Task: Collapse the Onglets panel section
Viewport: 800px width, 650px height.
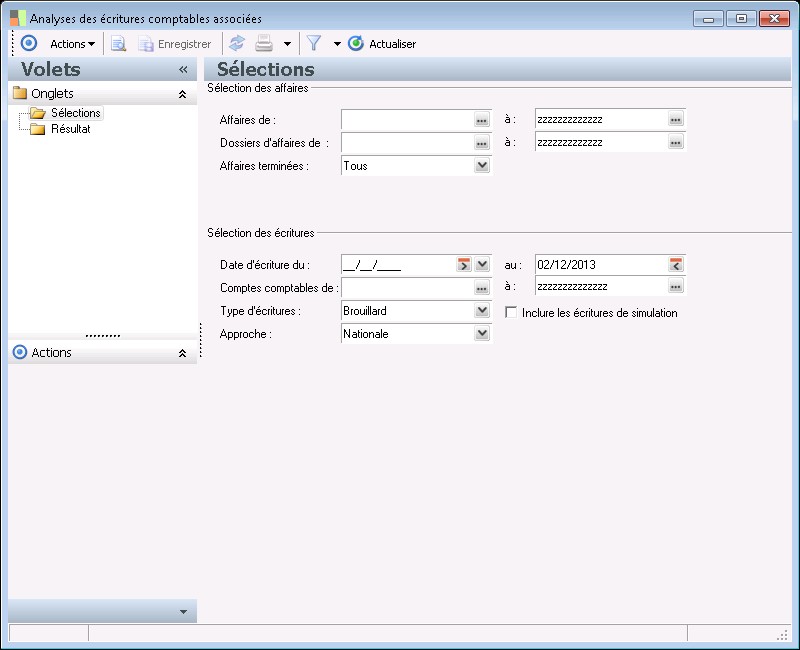Action: coord(182,94)
